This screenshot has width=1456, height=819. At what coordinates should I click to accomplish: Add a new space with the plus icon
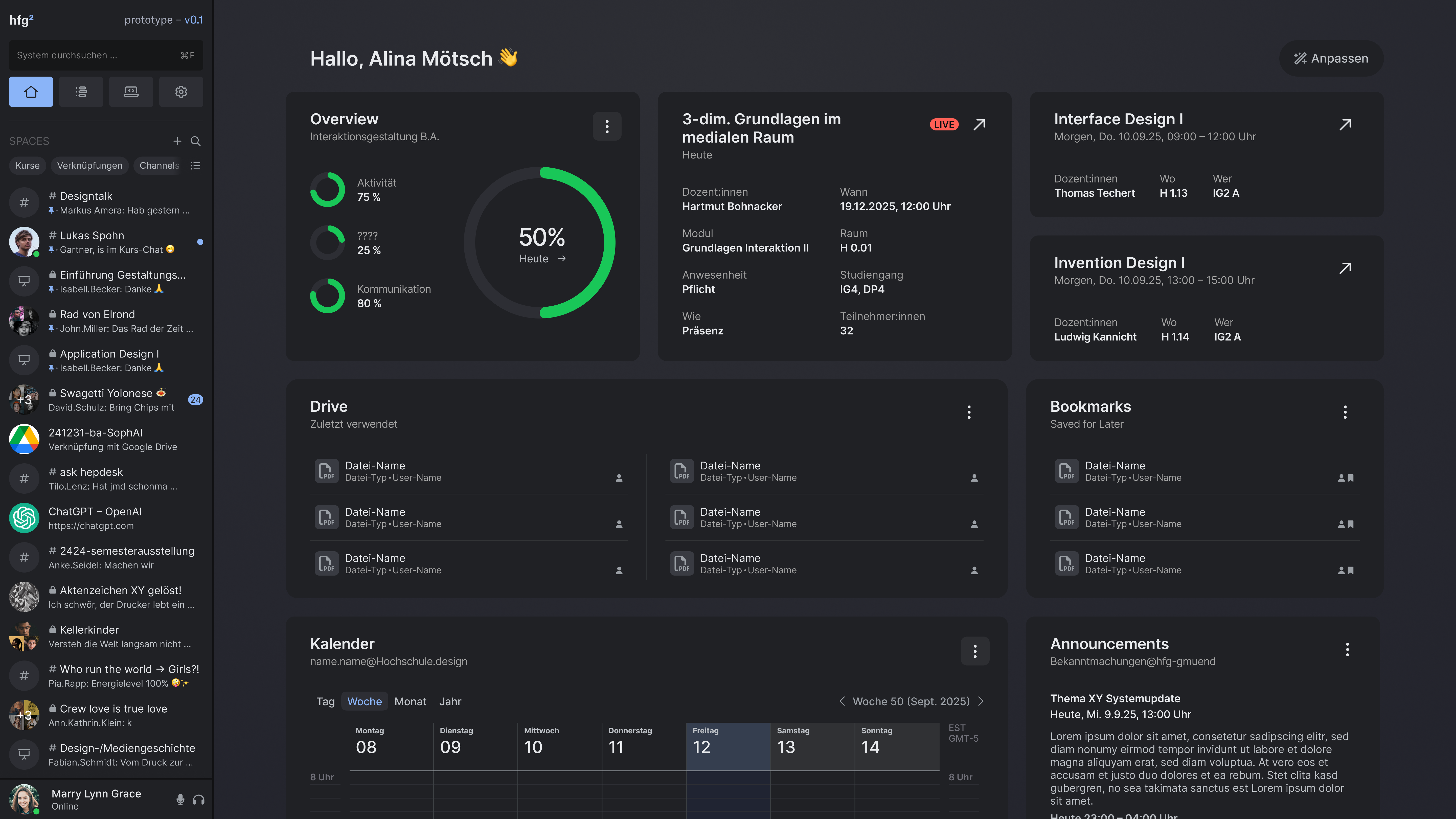pos(177,141)
